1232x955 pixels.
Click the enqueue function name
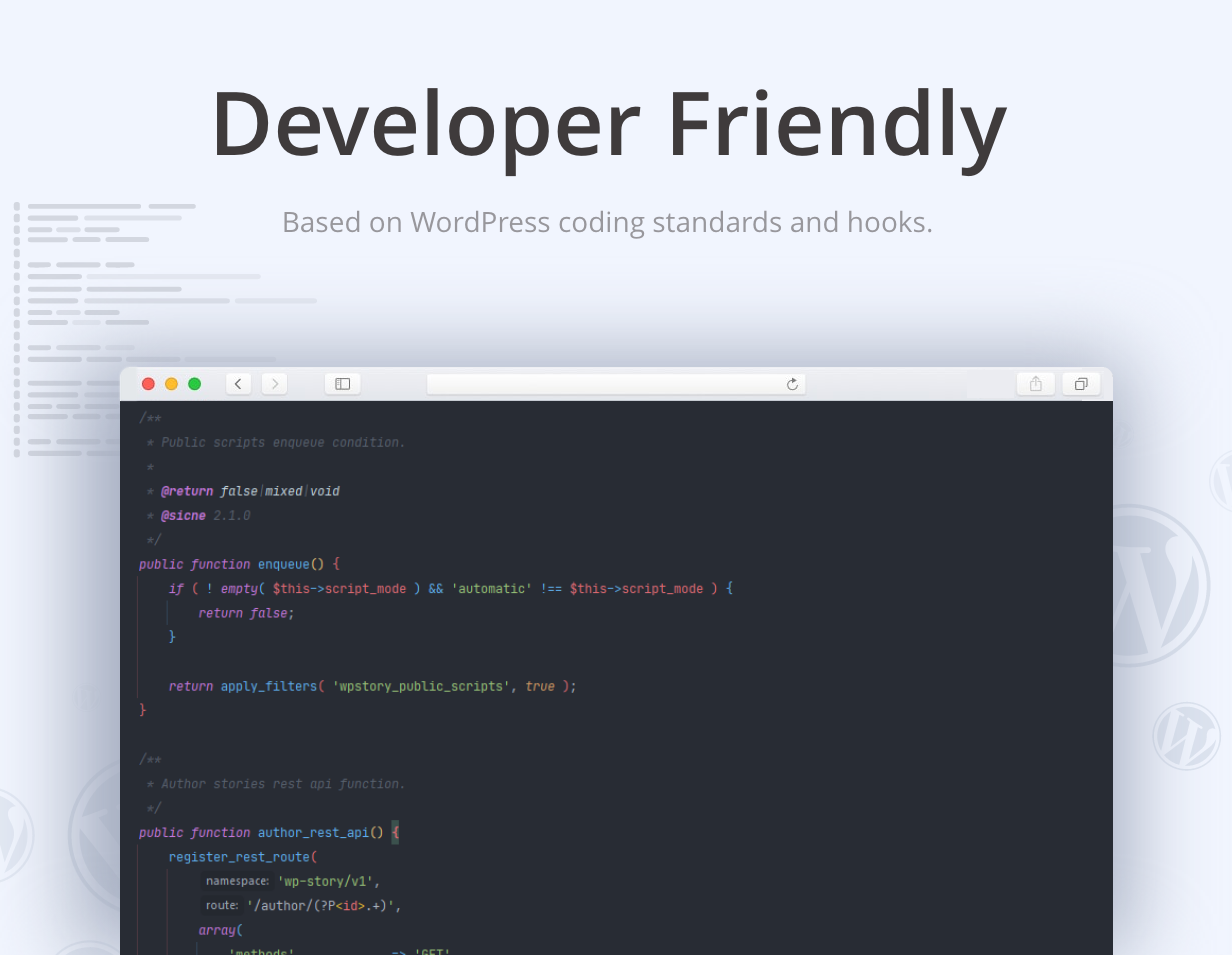(x=284, y=564)
